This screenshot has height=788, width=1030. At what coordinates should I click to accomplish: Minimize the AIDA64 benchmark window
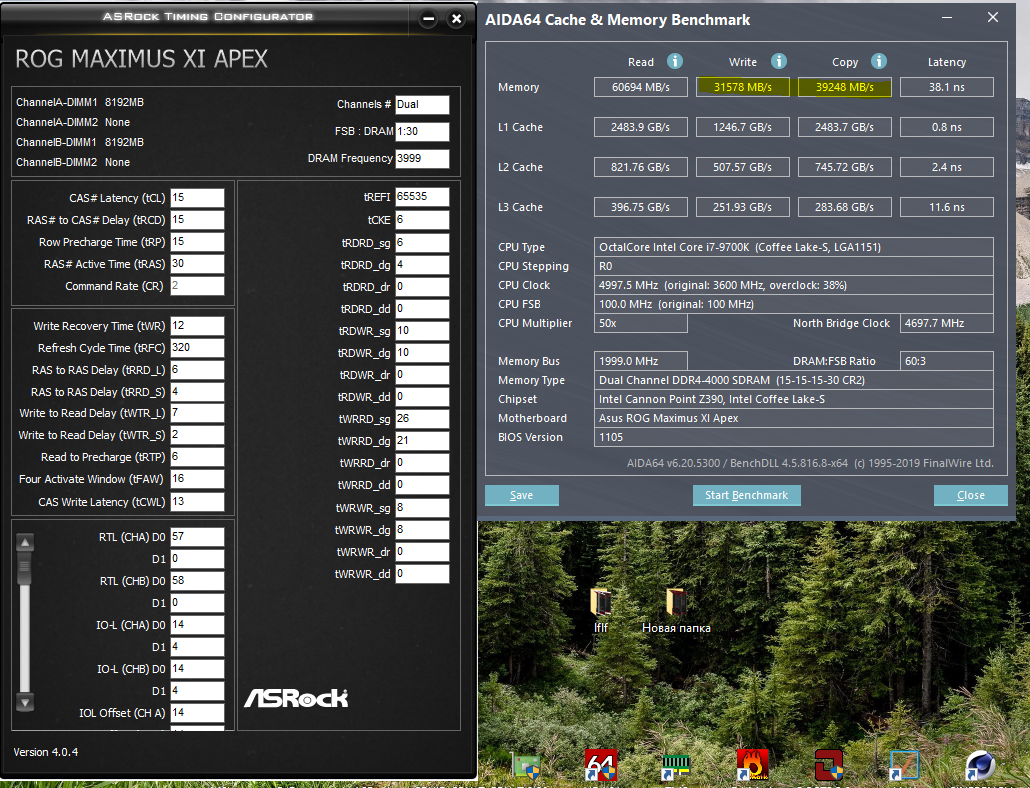(947, 18)
